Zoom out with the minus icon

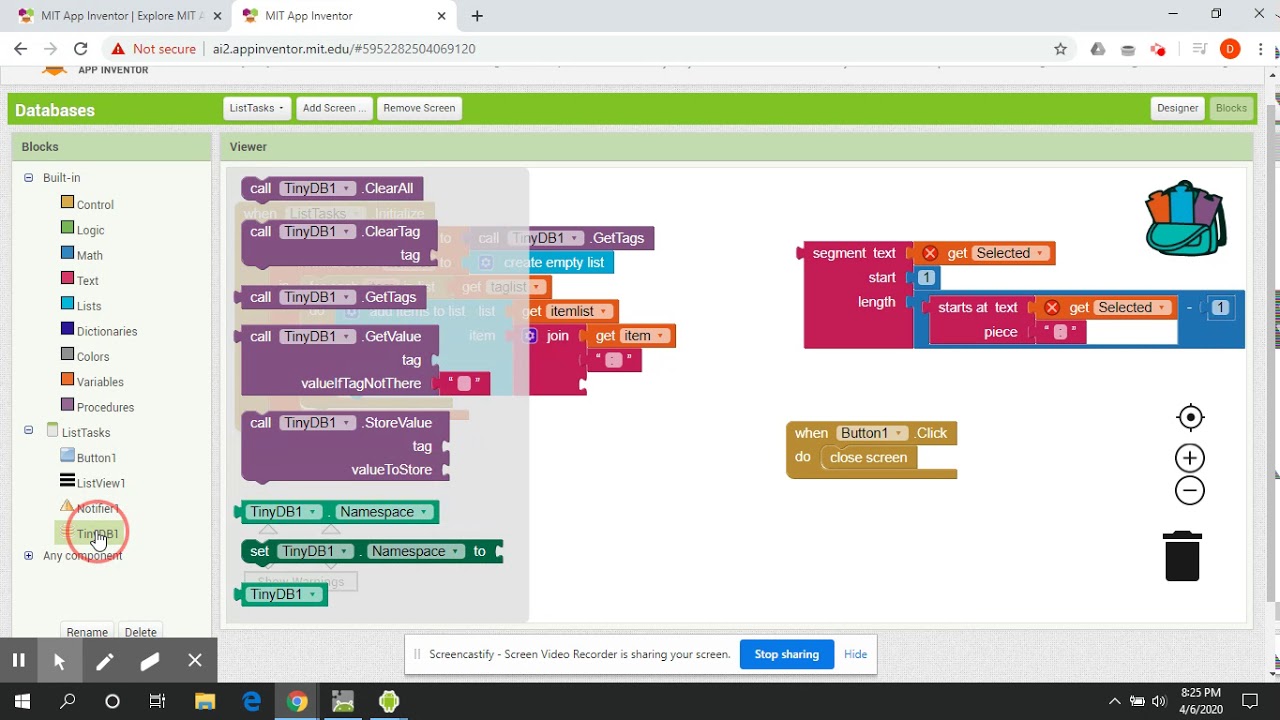(x=1190, y=490)
